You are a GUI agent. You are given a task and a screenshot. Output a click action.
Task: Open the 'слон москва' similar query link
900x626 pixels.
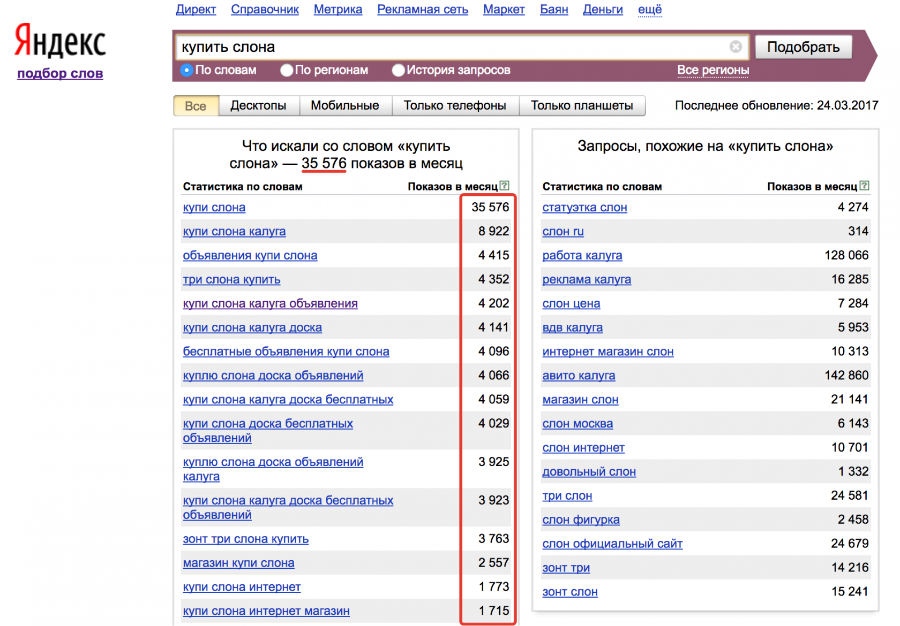pos(577,425)
